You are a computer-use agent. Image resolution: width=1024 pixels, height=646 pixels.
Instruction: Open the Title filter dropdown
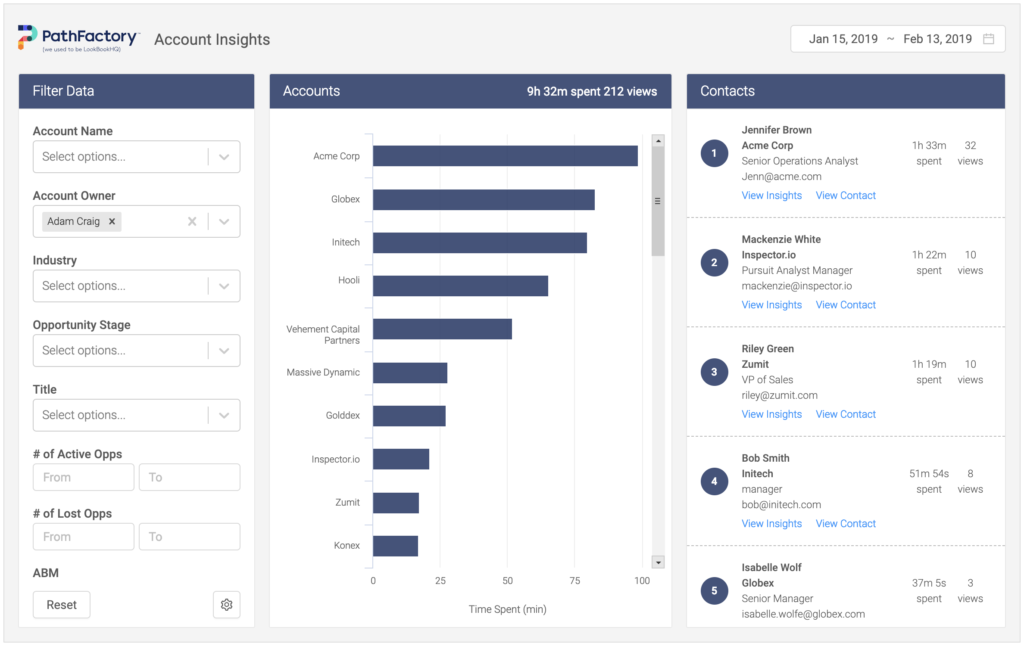pyautogui.click(x=224, y=415)
